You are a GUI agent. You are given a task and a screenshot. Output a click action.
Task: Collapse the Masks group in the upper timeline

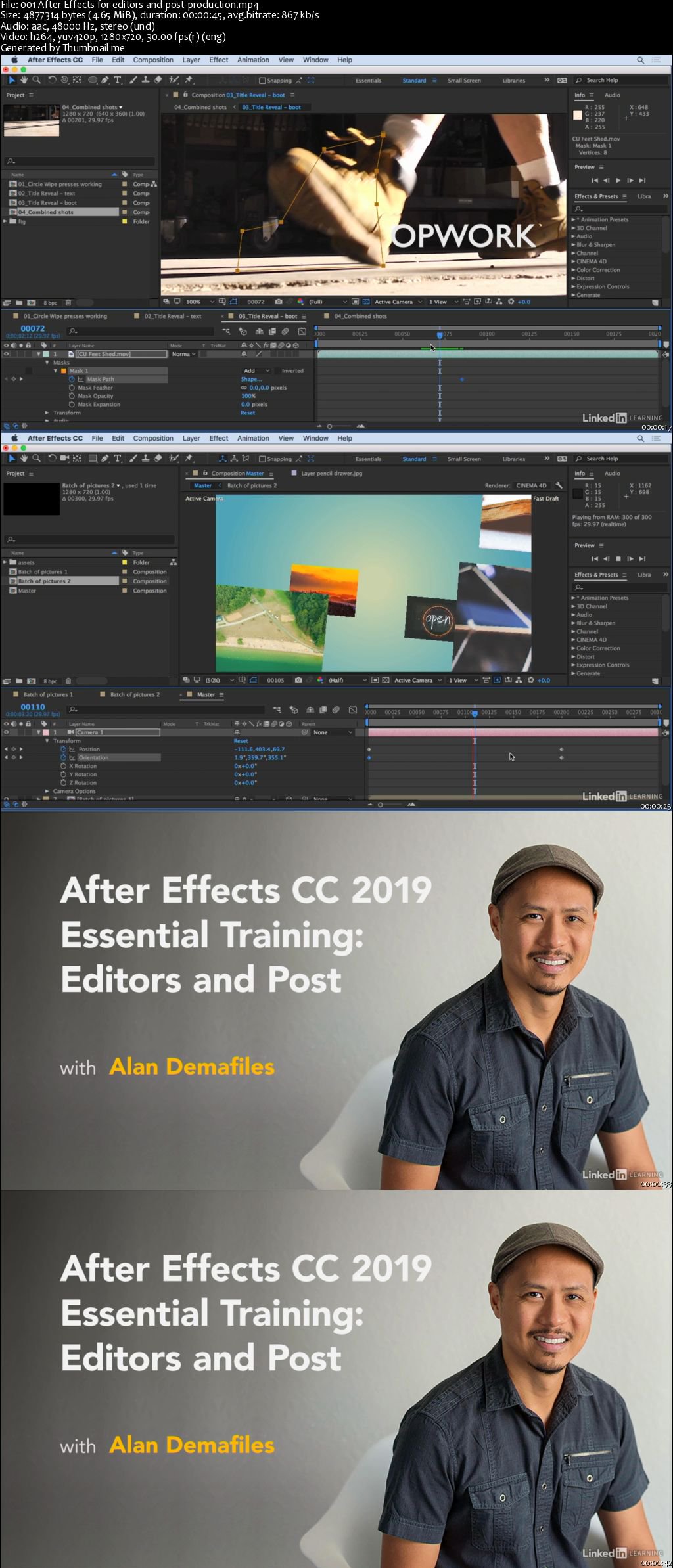[47, 363]
